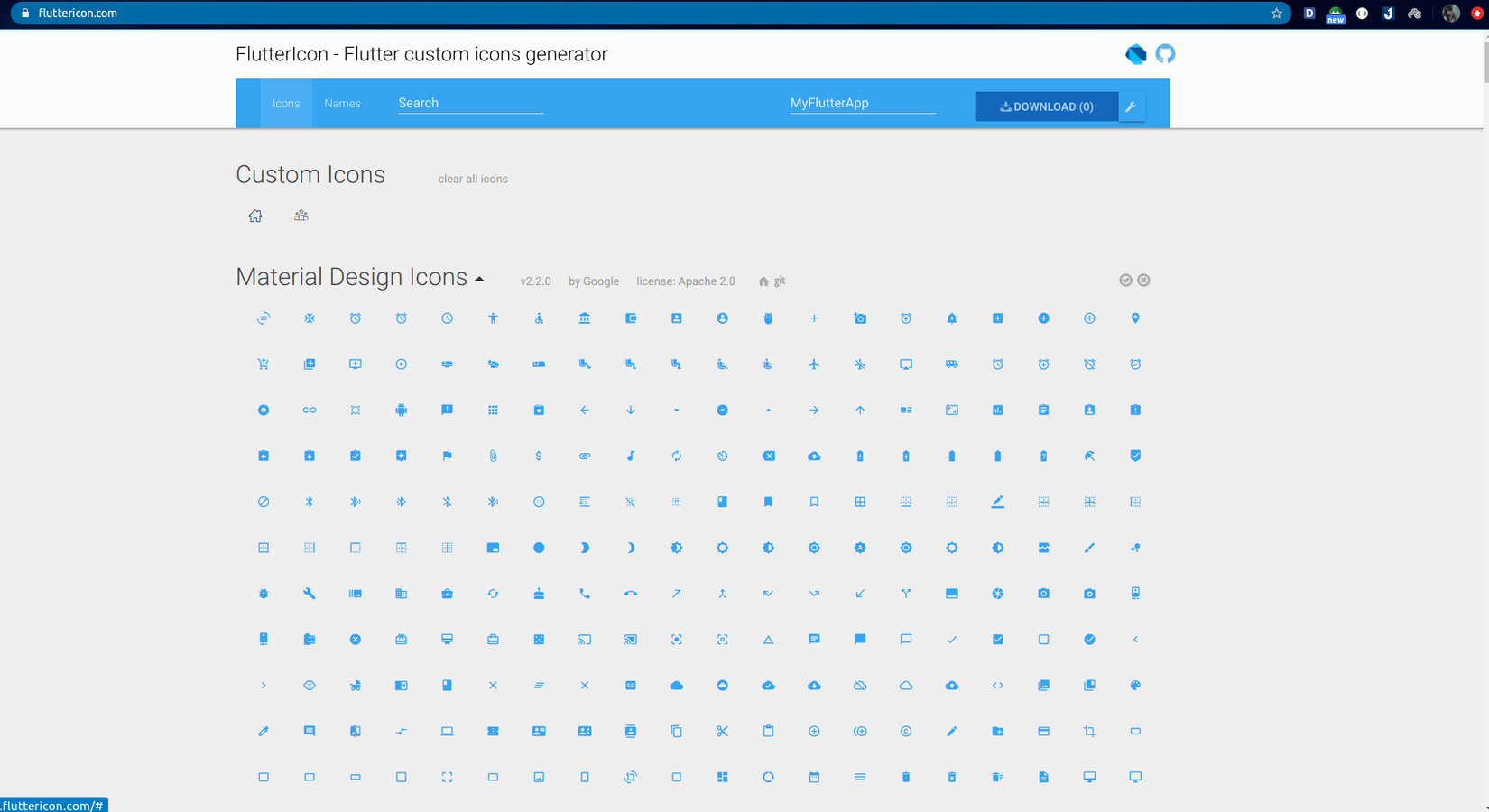
Task: Switch to the Names tab
Action: tap(342, 104)
